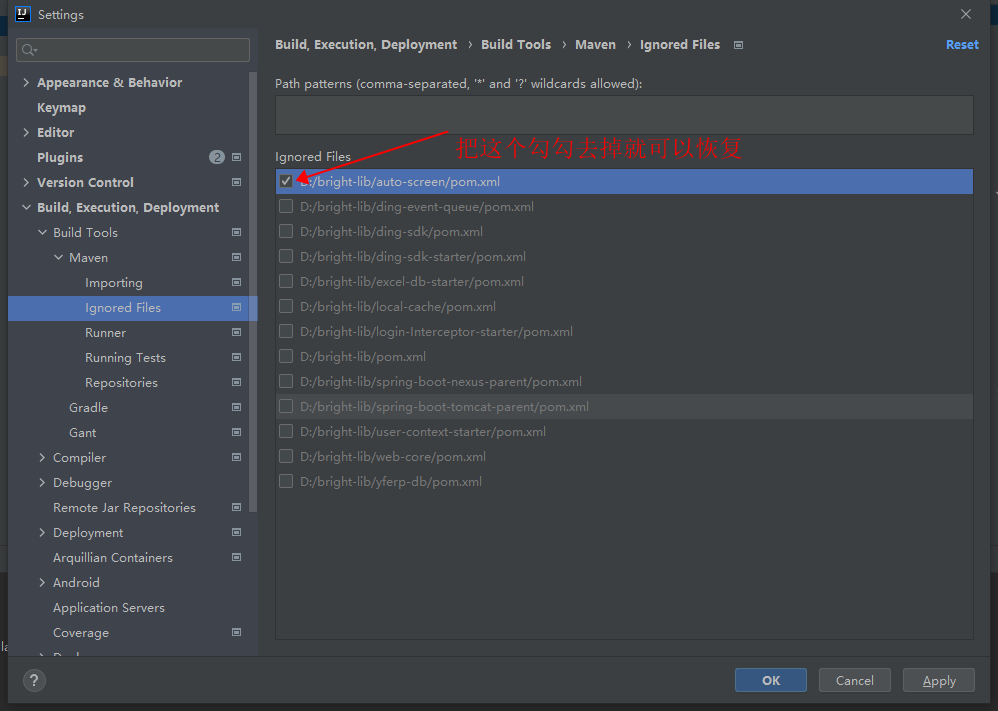Check ding-sdk-starter/pom.xml checkbox
The width and height of the screenshot is (998, 711).
point(286,256)
